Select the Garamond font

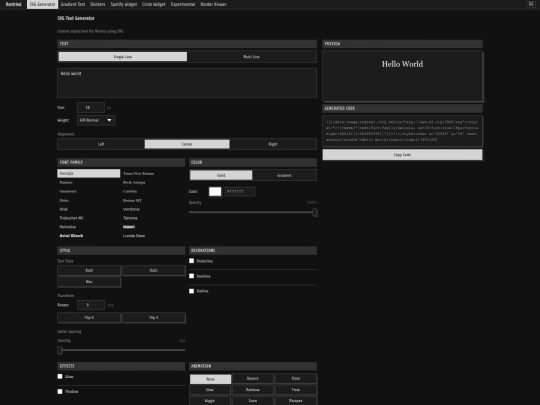point(89,191)
